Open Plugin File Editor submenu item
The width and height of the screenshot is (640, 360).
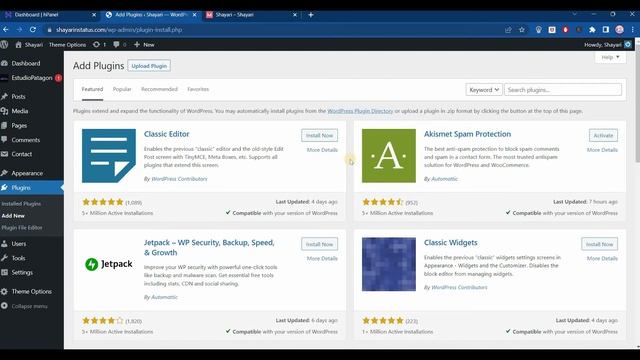click(22, 227)
